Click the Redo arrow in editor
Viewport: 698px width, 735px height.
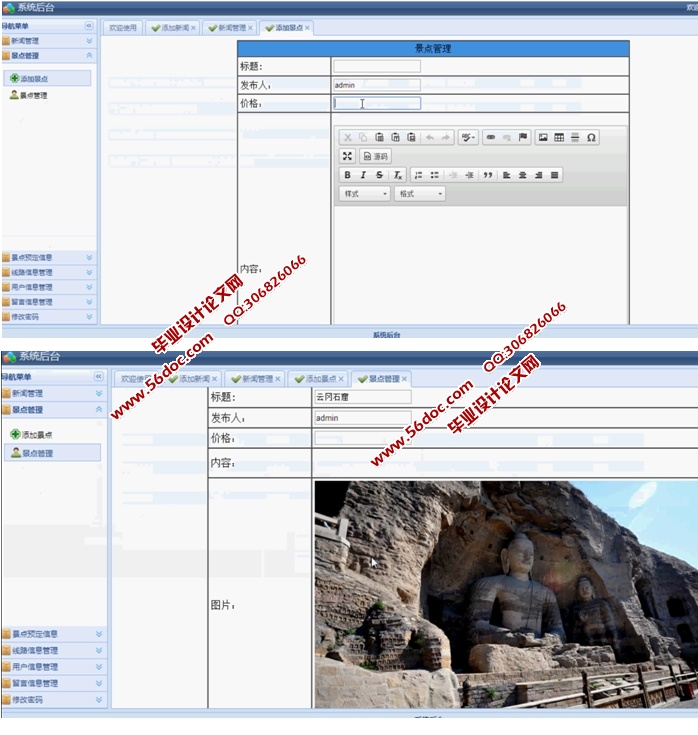click(445, 137)
